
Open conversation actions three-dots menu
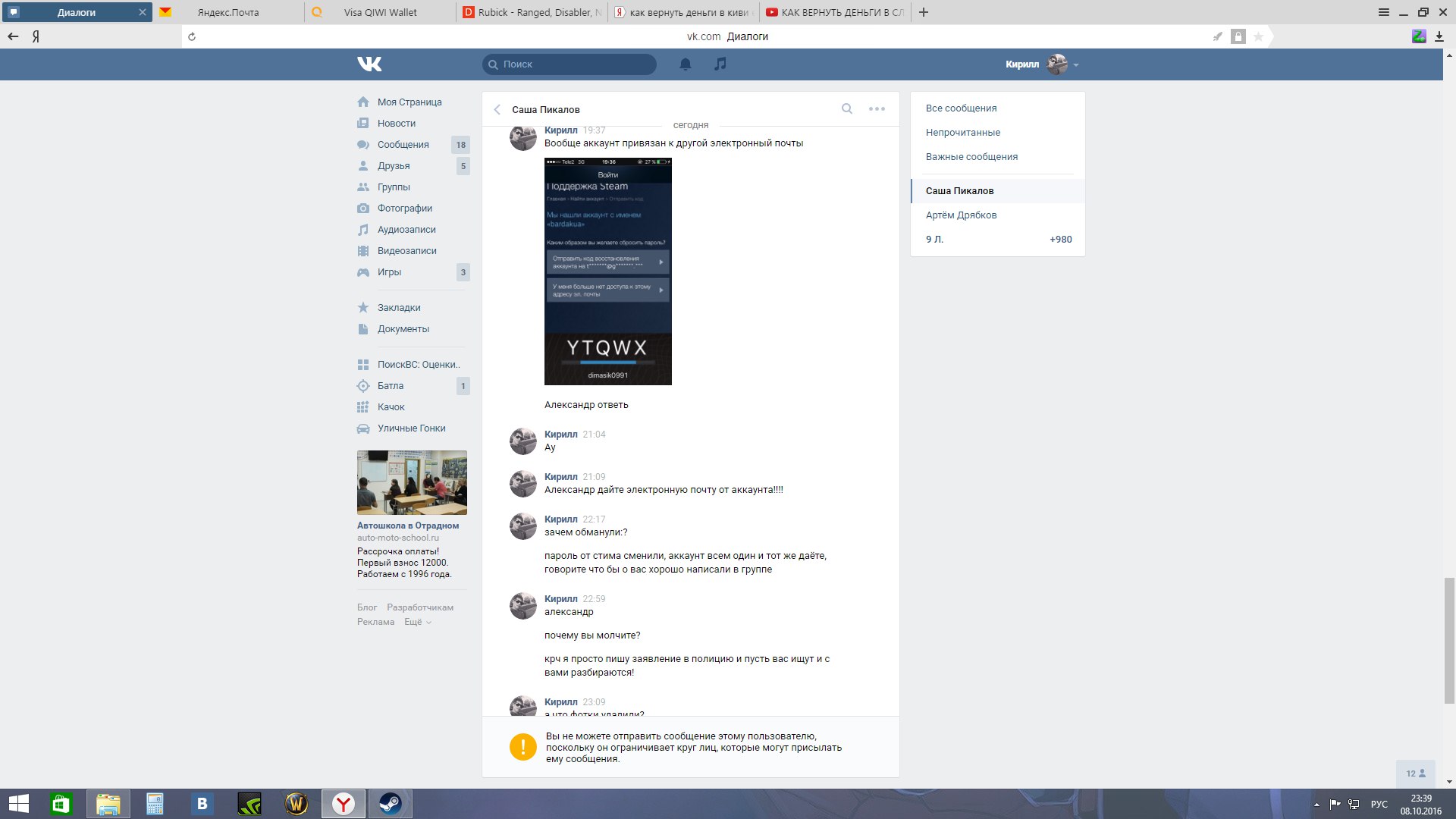tap(877, 108)
